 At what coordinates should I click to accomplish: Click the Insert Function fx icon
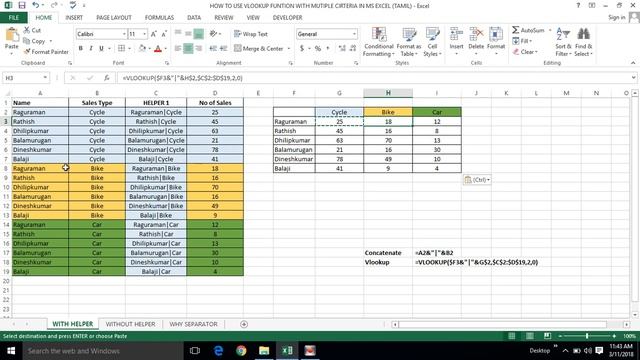pos(107,78)
